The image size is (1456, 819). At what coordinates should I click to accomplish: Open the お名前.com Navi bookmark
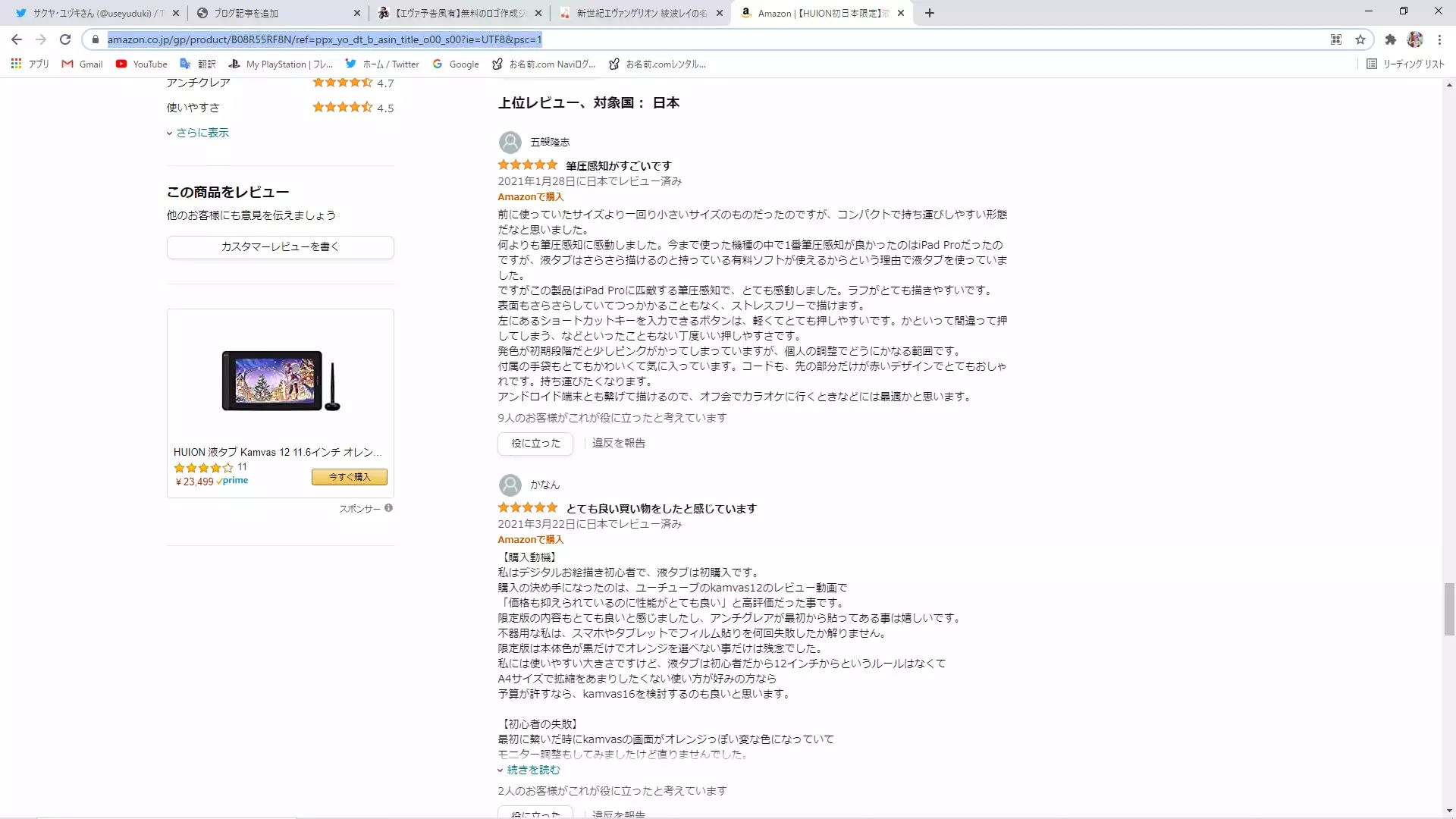(544, 64)
